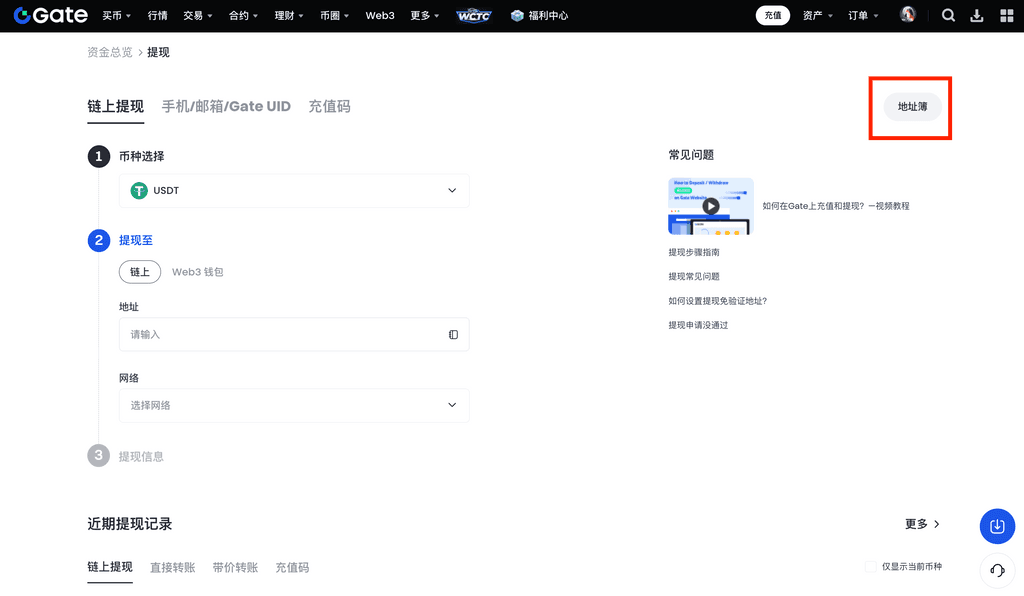
Task: Click the blue floating download button
Action: click(x=997, y=526)
